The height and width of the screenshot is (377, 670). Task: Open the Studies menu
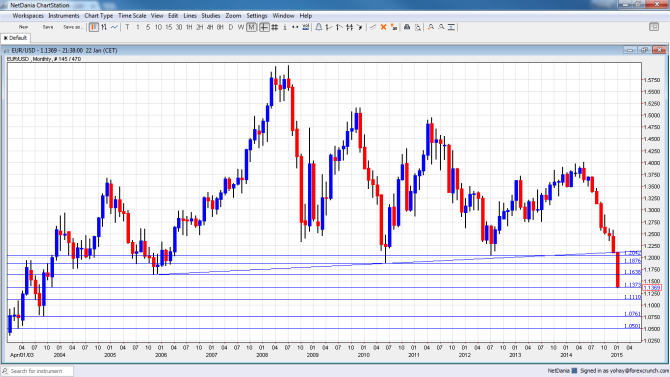[x=211, y=16]
